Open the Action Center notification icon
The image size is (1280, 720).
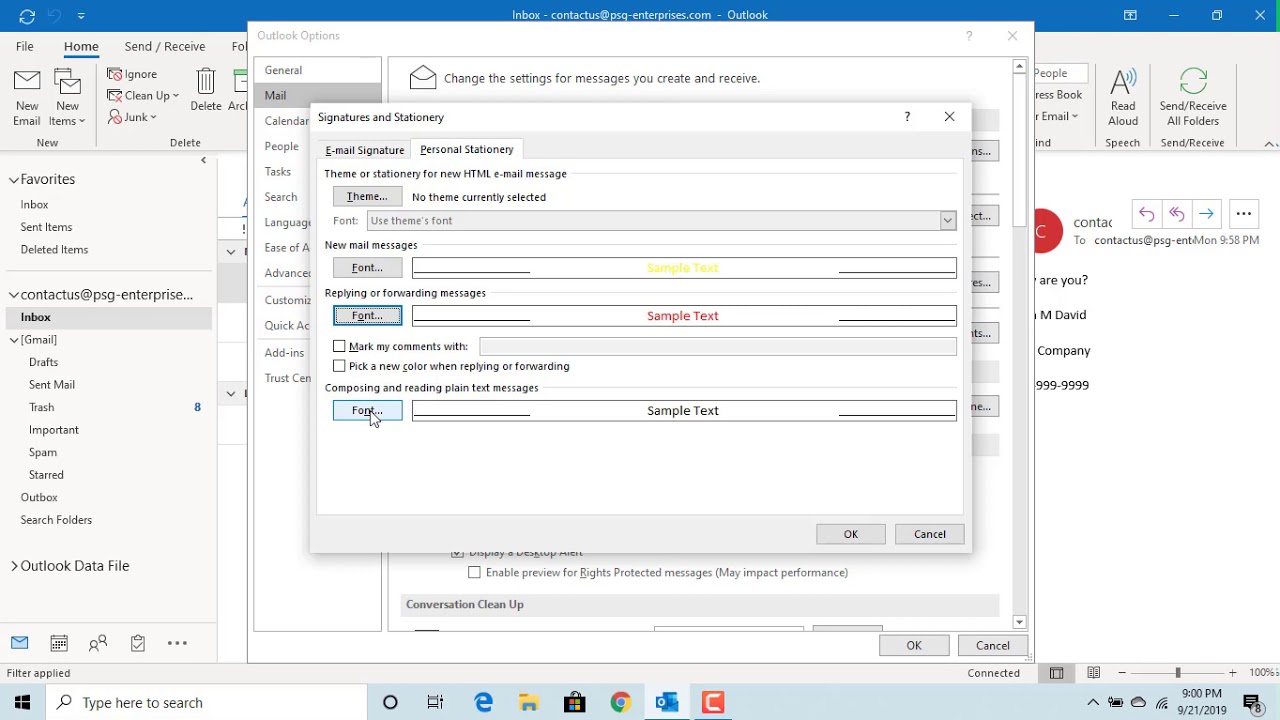click(1251, 702)
